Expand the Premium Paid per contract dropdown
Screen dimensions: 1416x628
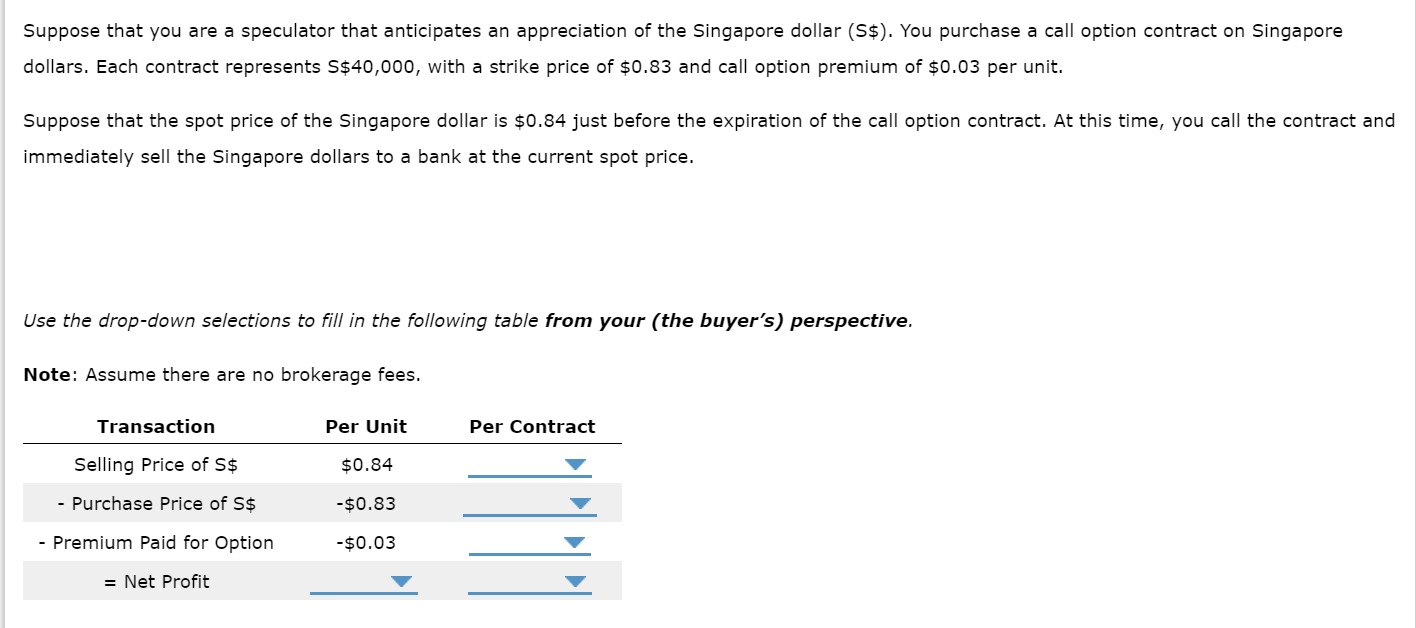pos(530,543)
